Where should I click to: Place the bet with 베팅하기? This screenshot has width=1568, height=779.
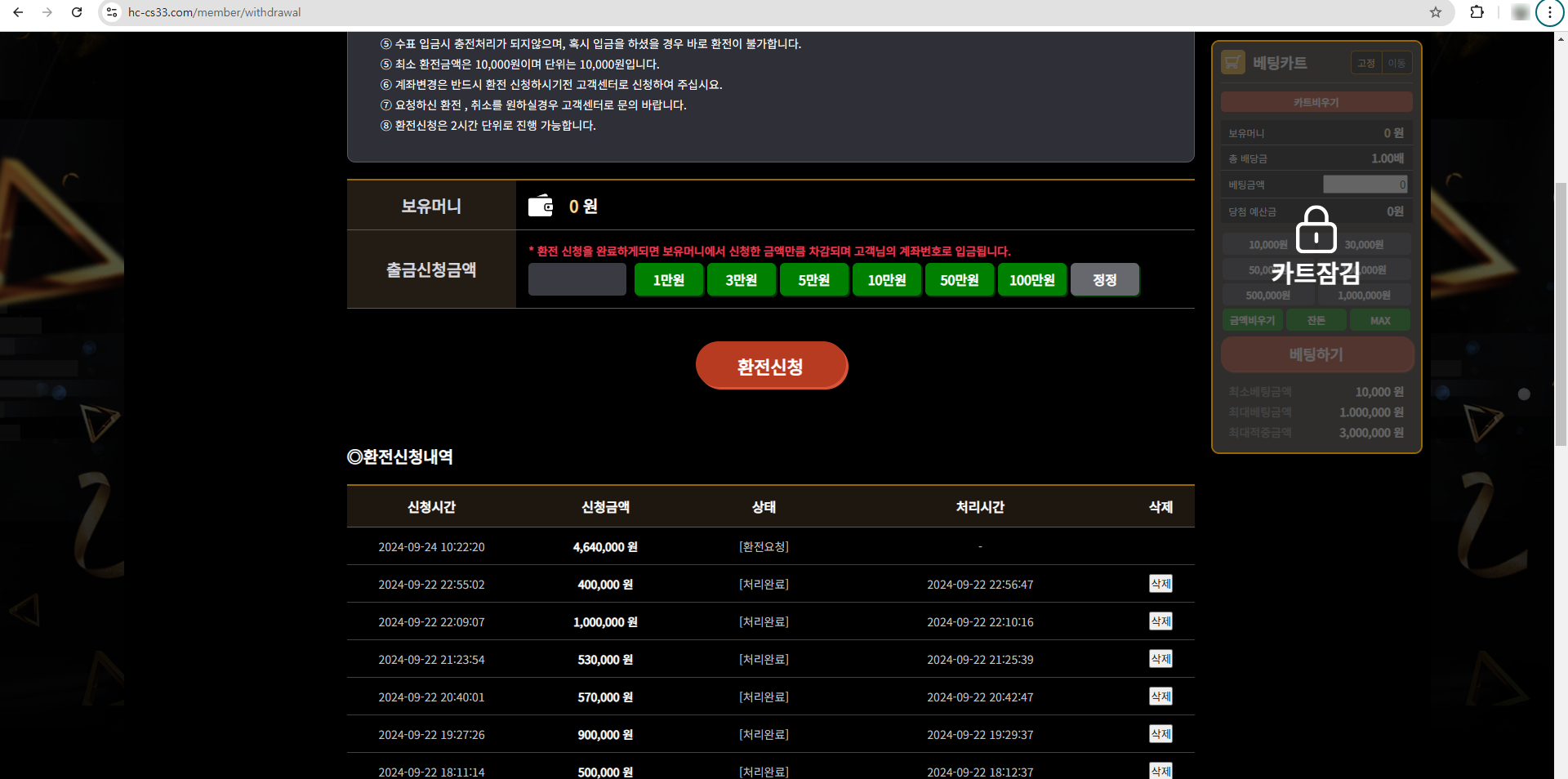point(1316,354)
